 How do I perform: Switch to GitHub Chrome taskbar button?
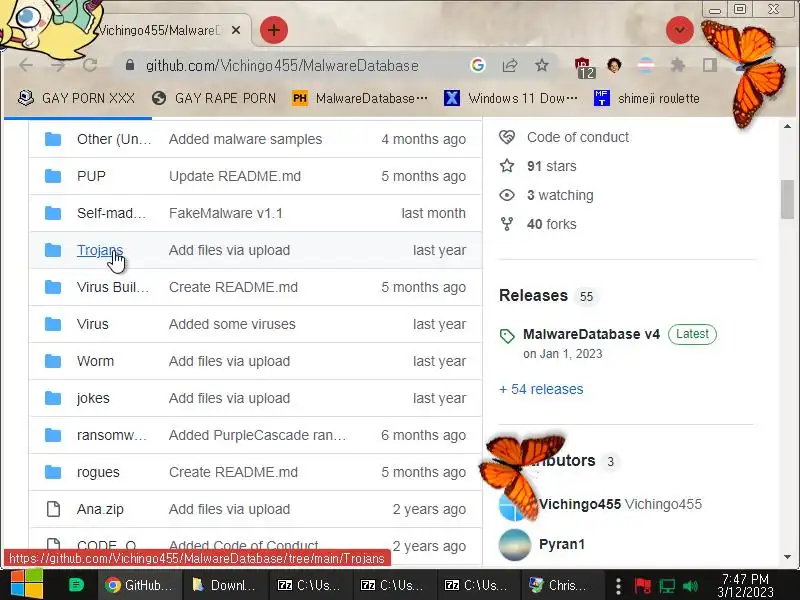click(138, 585)
